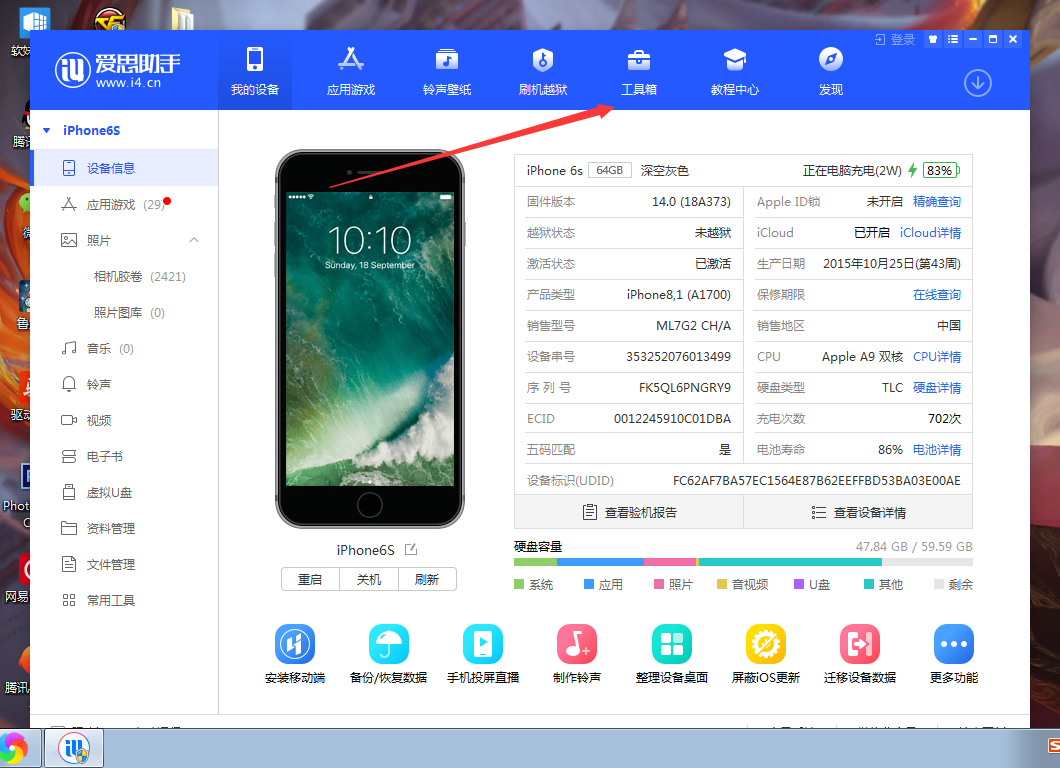Click the disk capacity usage bar
Viewport: 1060px width, 768px height.
743,562
